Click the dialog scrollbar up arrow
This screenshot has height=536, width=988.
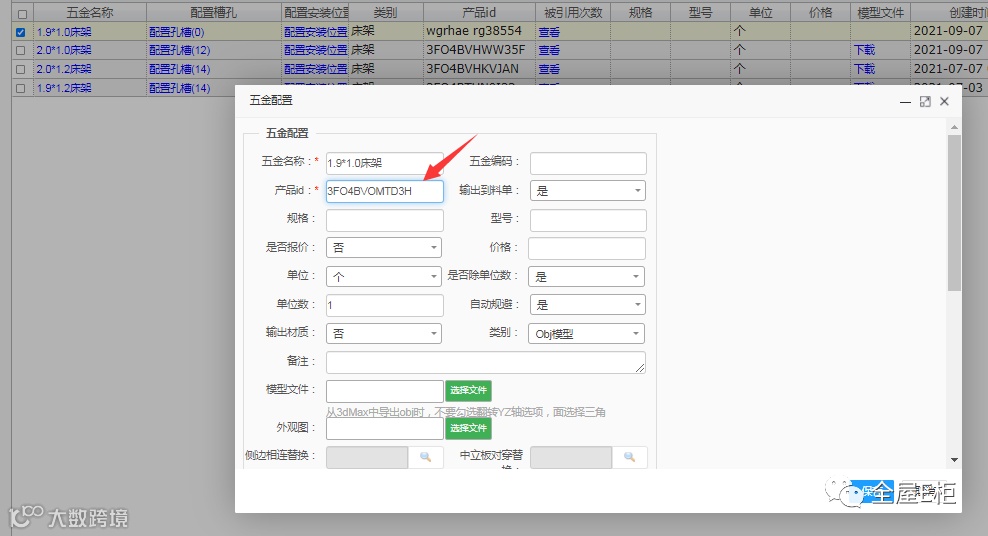954,127
